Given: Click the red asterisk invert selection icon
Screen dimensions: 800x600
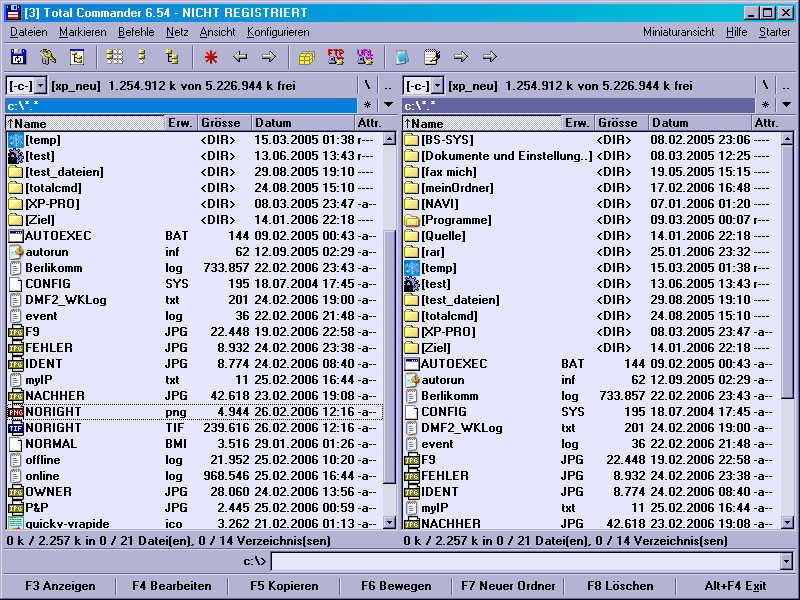Looking at the screenshot, I should point(211,57).
